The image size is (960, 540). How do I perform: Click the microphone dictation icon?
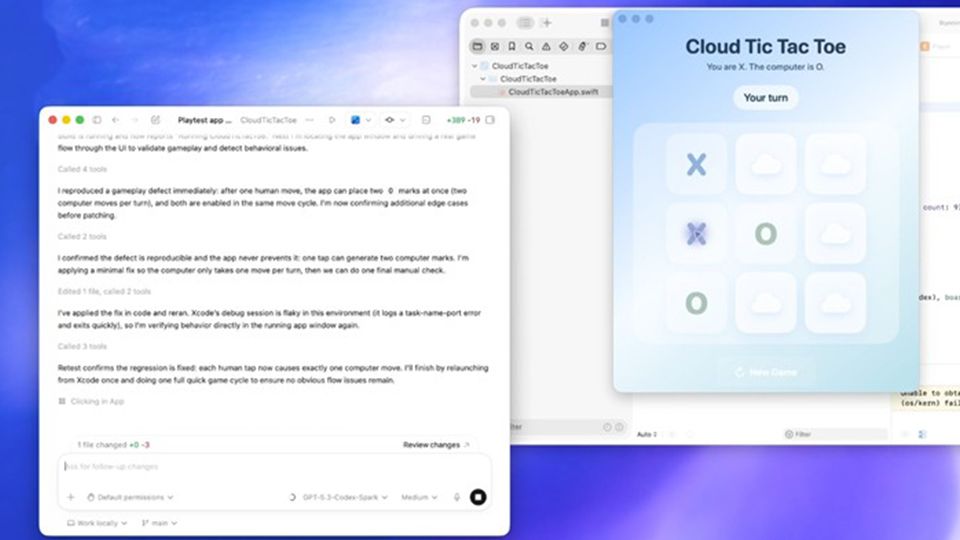[x=457, y=497]
